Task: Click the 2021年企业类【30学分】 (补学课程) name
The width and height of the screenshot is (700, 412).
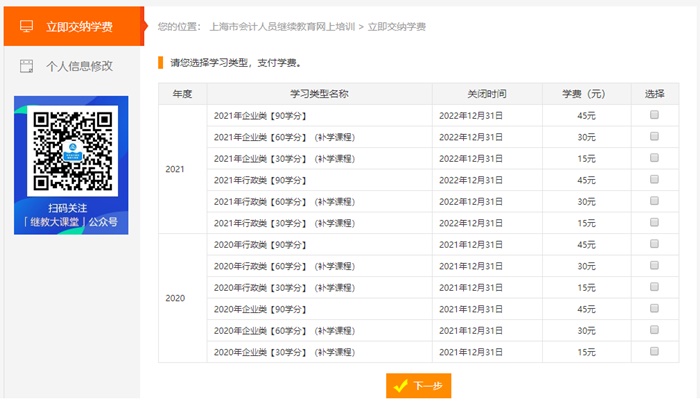Action: 284,159
